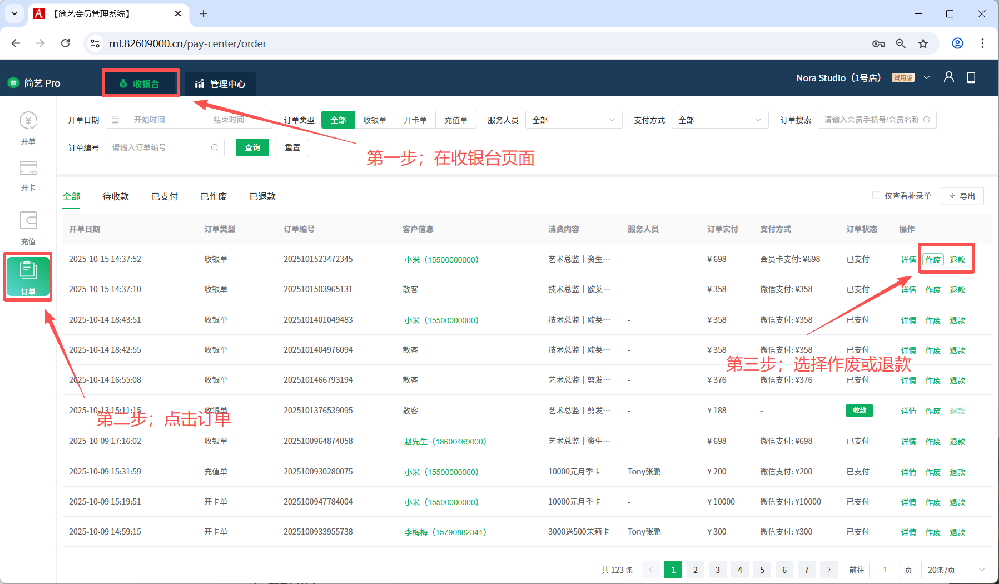Click the browser back arrow
This screenshot has height=584, width=999.
click(x=16, y=43)
